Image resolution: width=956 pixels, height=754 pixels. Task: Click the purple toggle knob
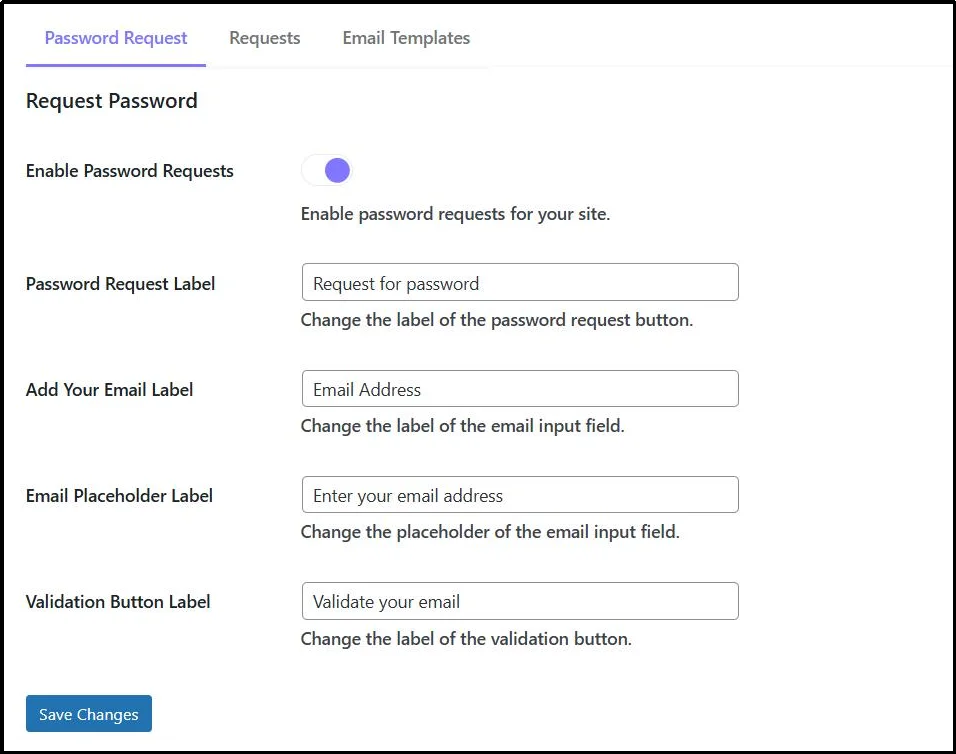(x=336, y=169)
